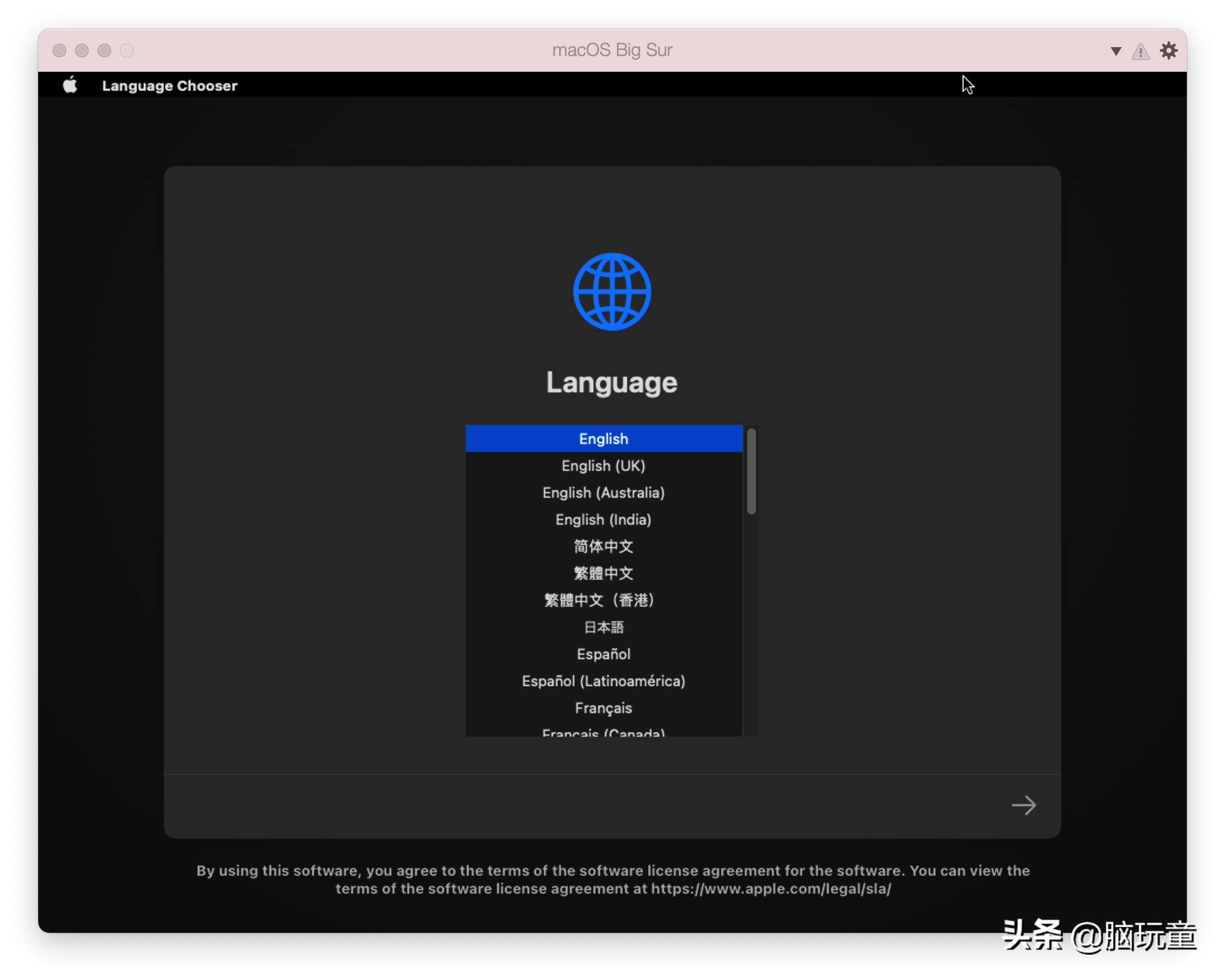Pick Español (Latinoamérica) option
1225x980 pixels.
[x=603, y=681]
